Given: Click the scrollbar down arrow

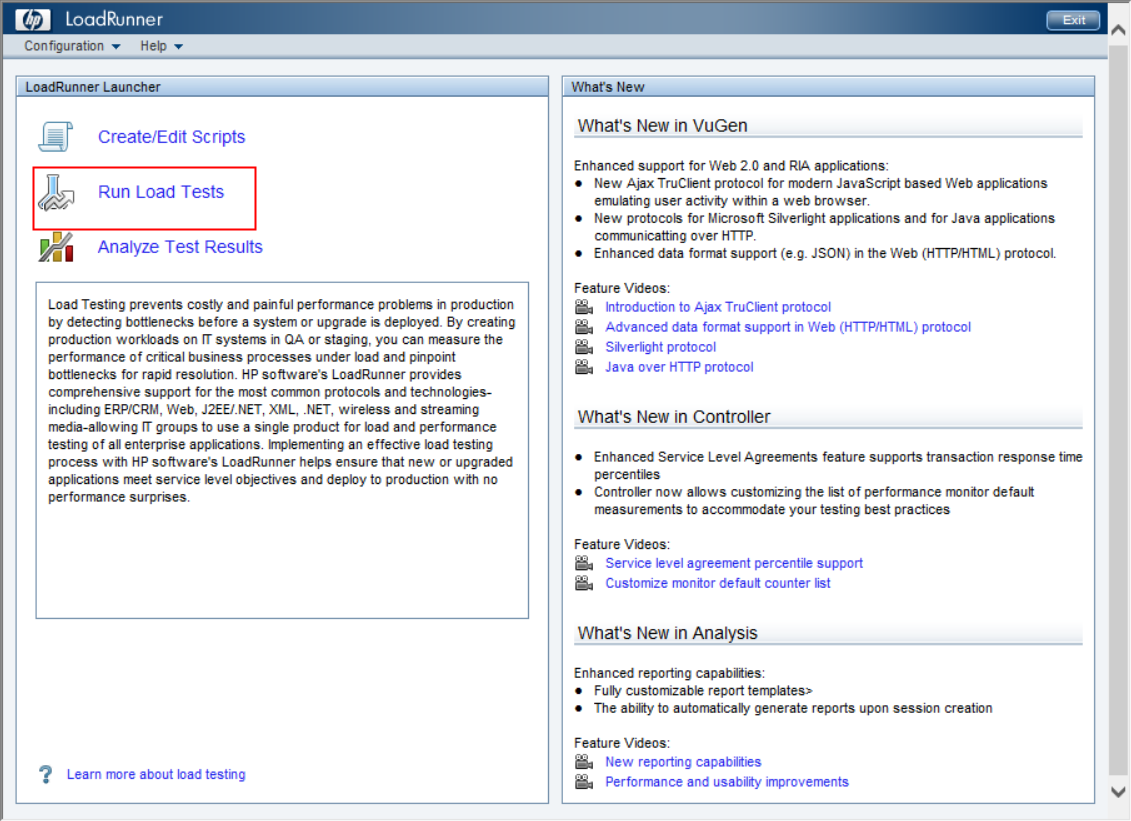Looking at the screenshot, I should tap(1118, 791).
